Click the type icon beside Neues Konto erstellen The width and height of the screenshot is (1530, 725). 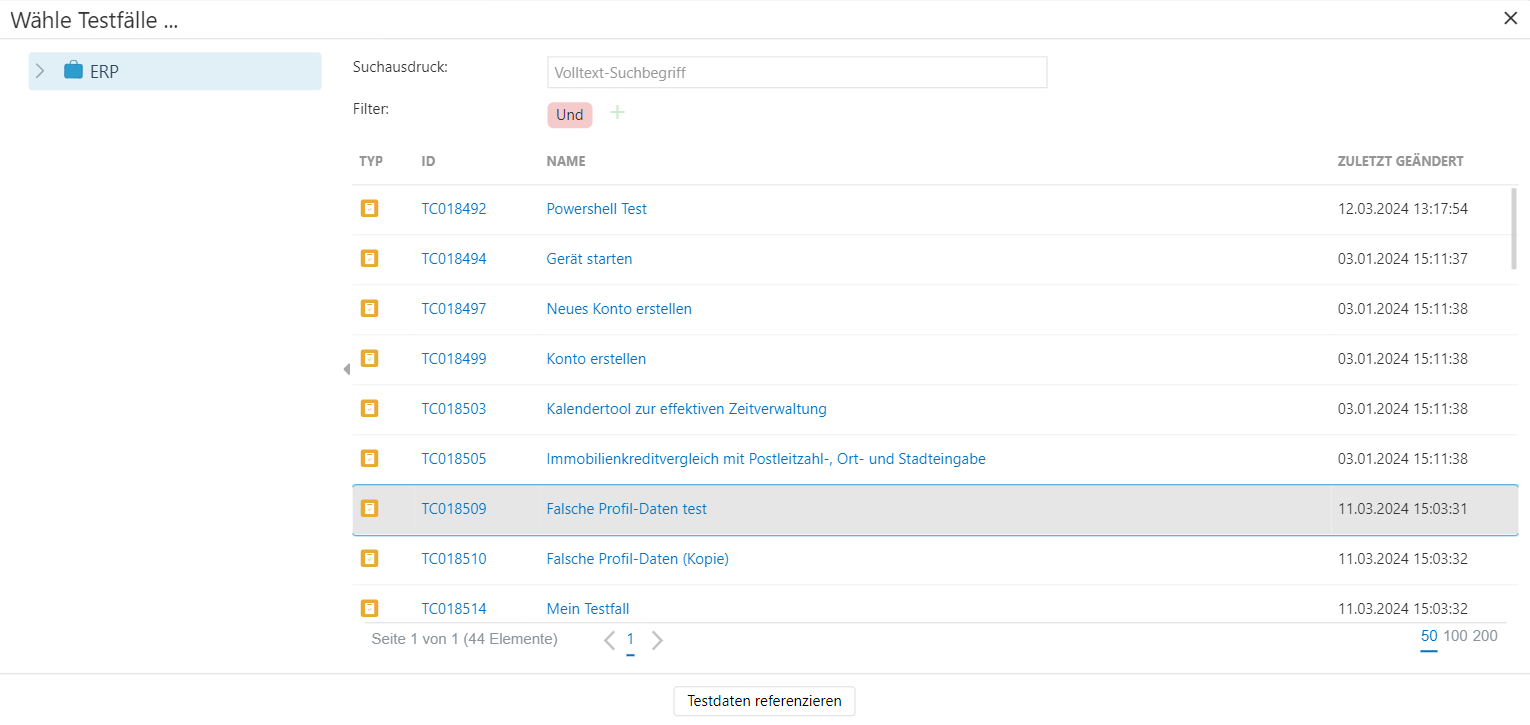[x=369, y=309]
